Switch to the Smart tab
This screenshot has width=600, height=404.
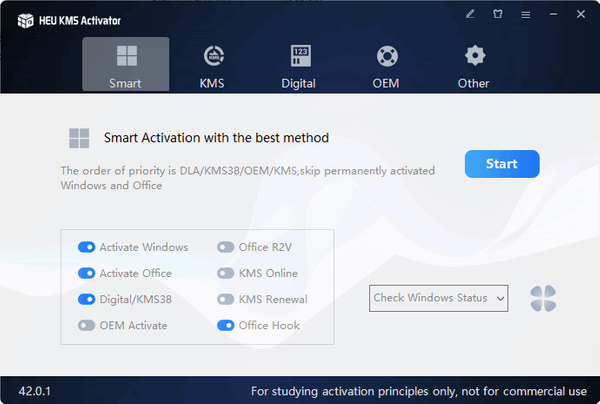click(126, 64)
